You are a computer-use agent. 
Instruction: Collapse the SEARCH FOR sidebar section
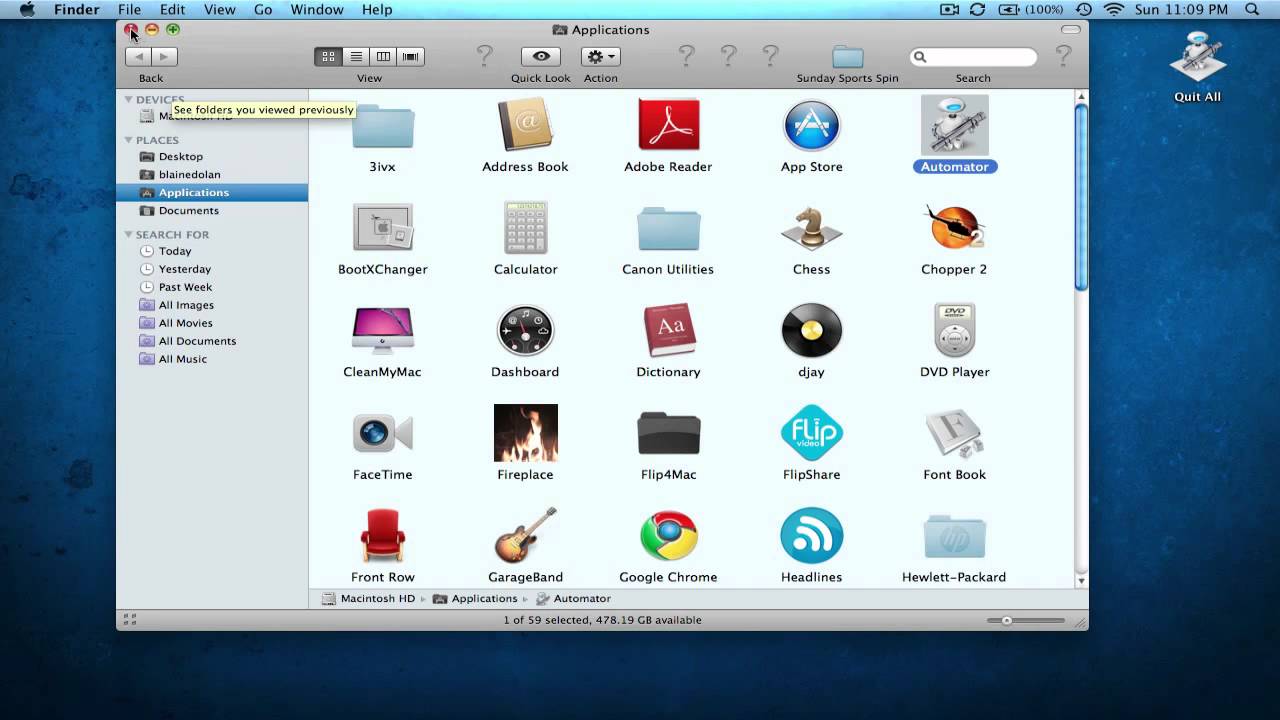(129, 234)
